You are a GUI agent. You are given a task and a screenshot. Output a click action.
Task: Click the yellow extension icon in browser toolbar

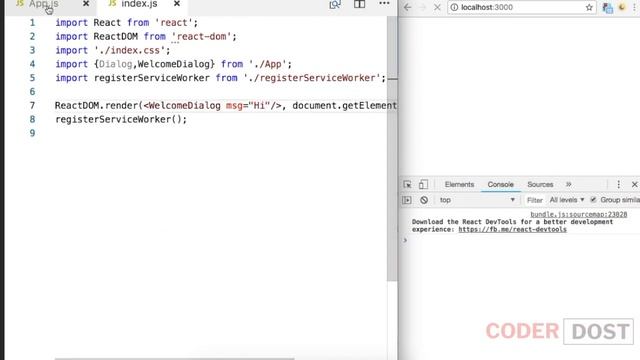tap(622, 7)
